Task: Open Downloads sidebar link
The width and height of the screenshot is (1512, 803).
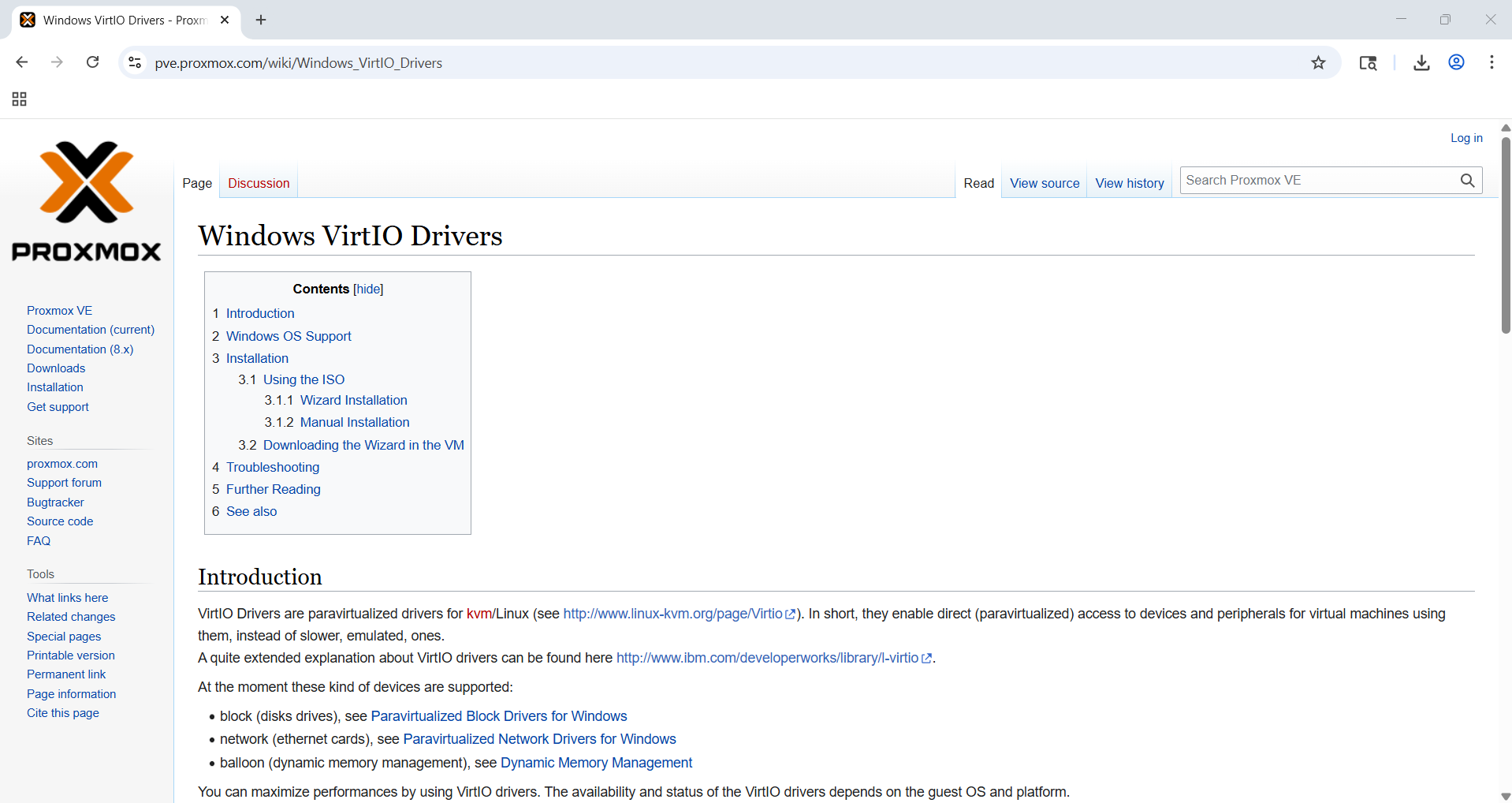Action: coord(56,368)
